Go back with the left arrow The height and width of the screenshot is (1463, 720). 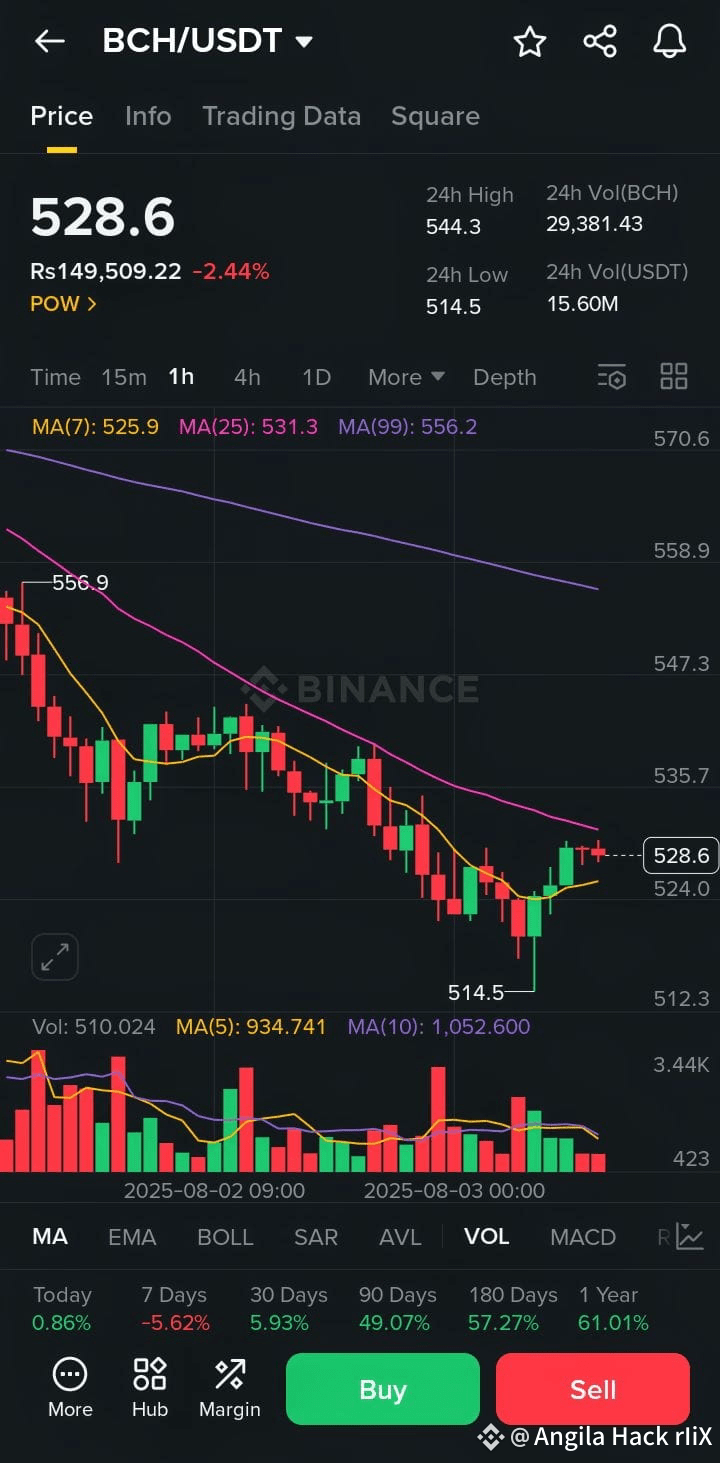49,41
